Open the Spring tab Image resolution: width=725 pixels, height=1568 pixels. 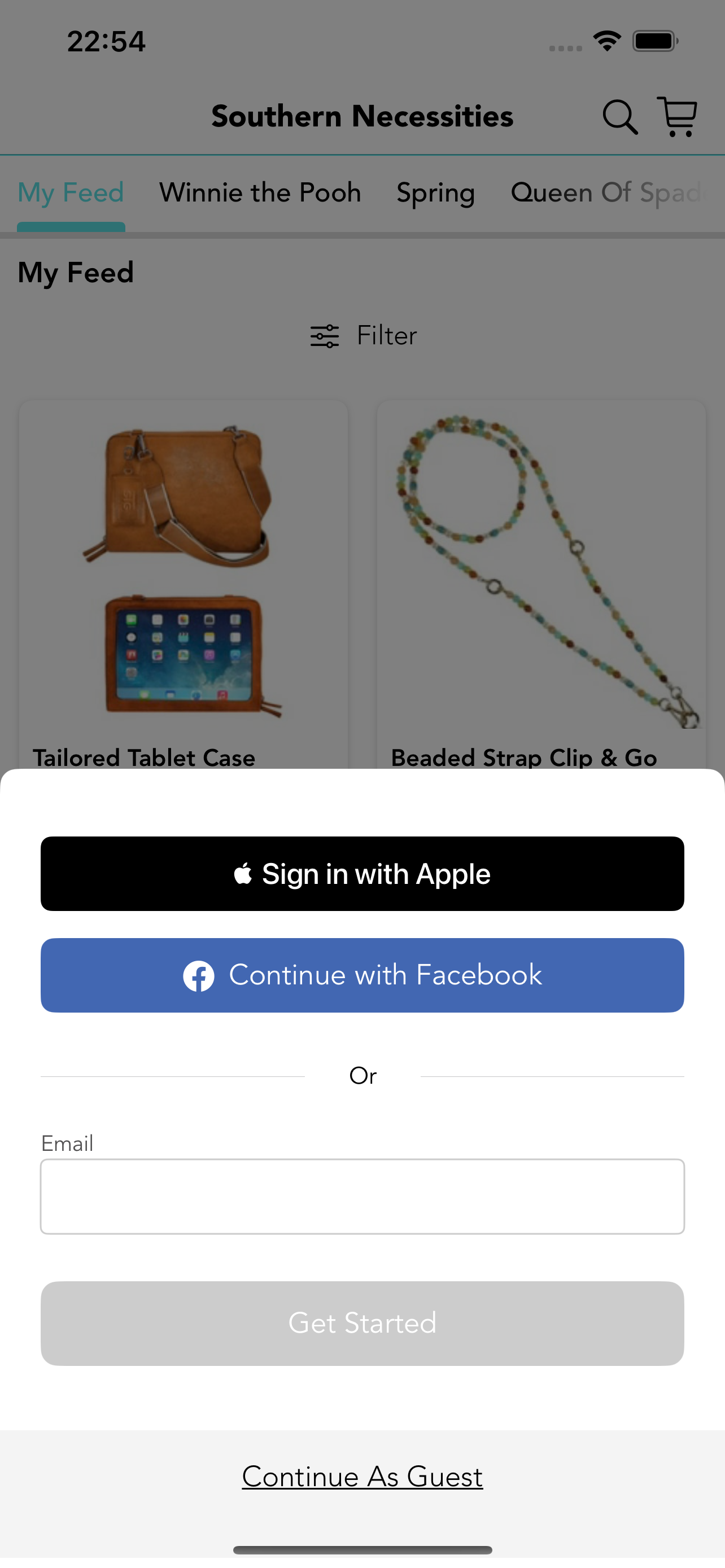pyautogui.click(x=435, y=193)
